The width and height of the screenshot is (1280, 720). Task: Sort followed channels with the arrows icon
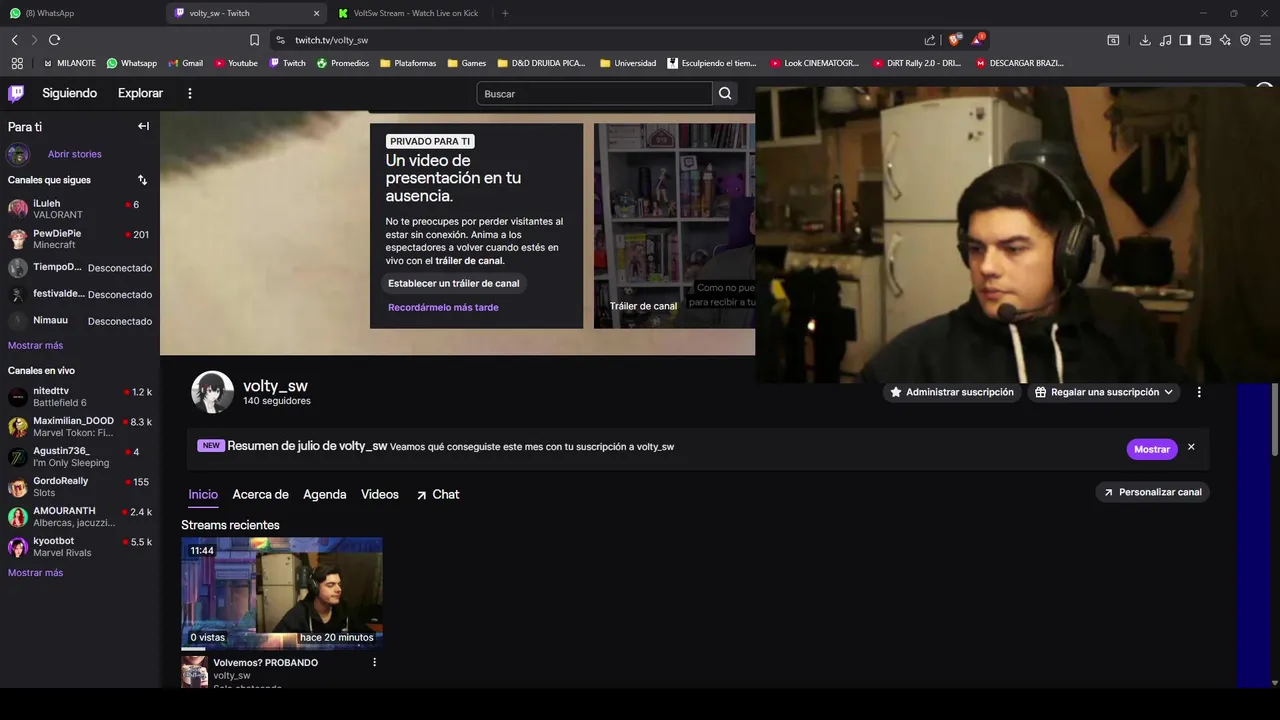(142, 180)
